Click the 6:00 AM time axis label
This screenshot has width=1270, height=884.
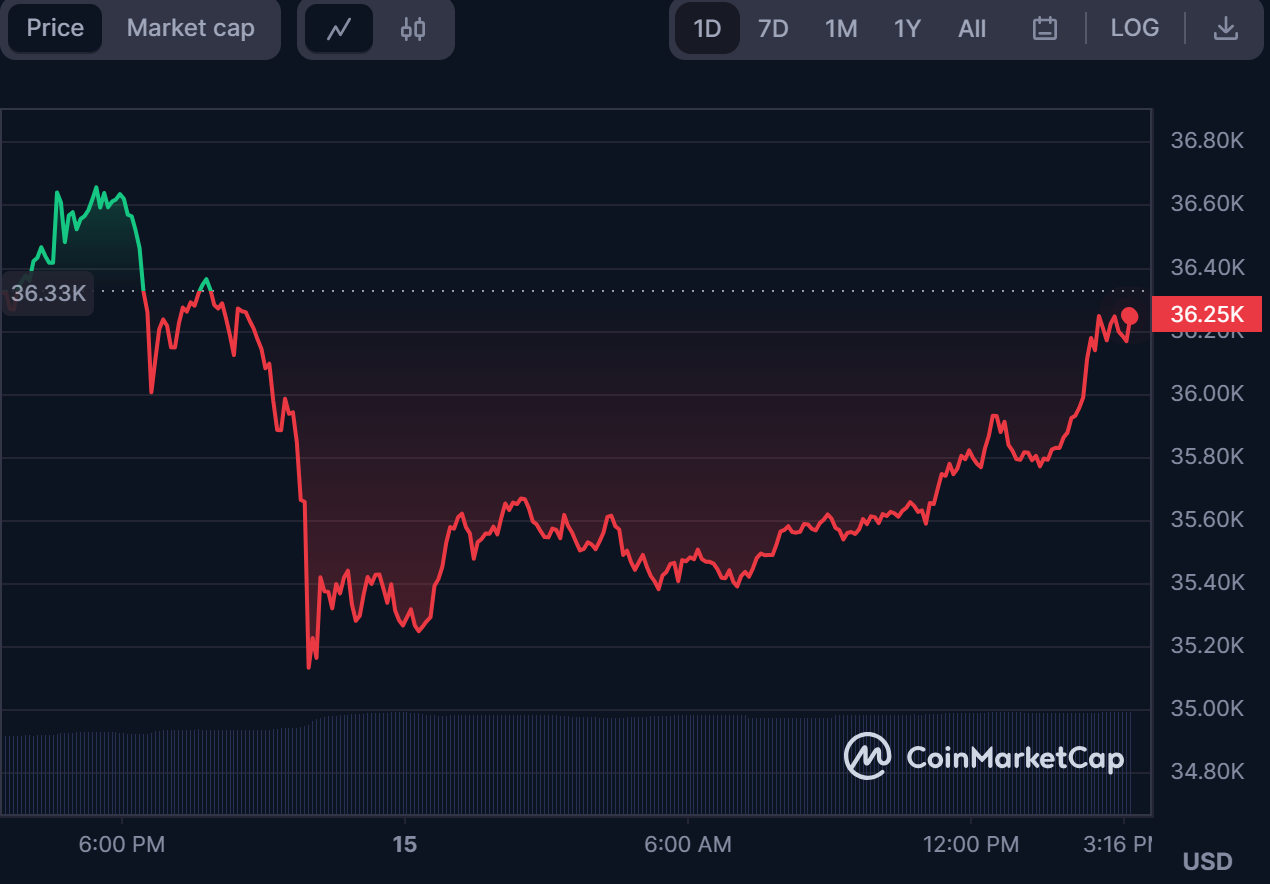pos(688,845)
